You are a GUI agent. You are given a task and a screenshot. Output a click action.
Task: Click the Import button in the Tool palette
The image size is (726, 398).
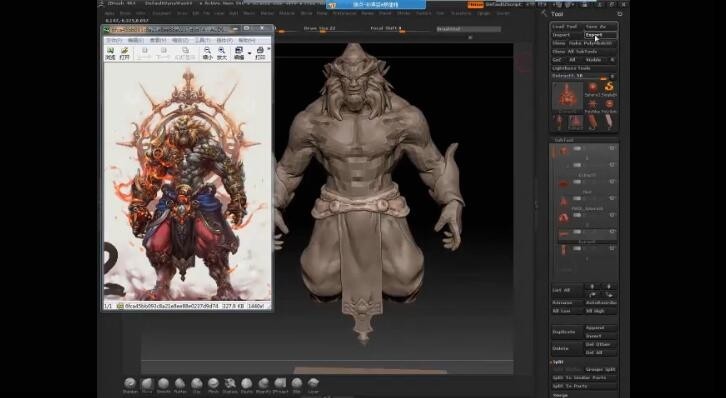tap(567, 35)
